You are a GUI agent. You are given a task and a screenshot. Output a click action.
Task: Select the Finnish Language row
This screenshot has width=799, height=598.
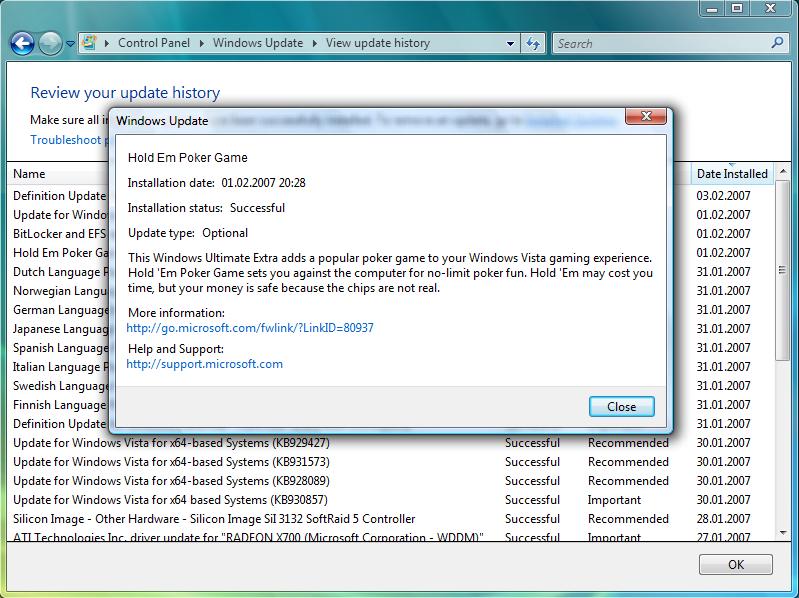[x=59, y=405]
